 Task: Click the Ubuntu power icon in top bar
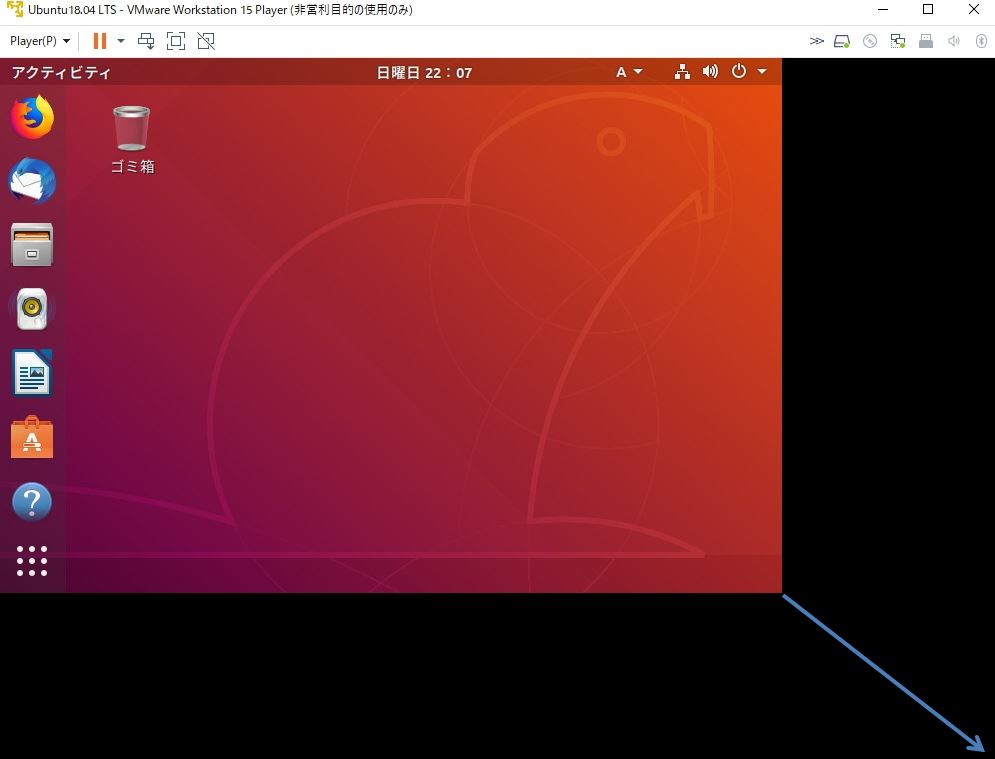coord(739,71)
